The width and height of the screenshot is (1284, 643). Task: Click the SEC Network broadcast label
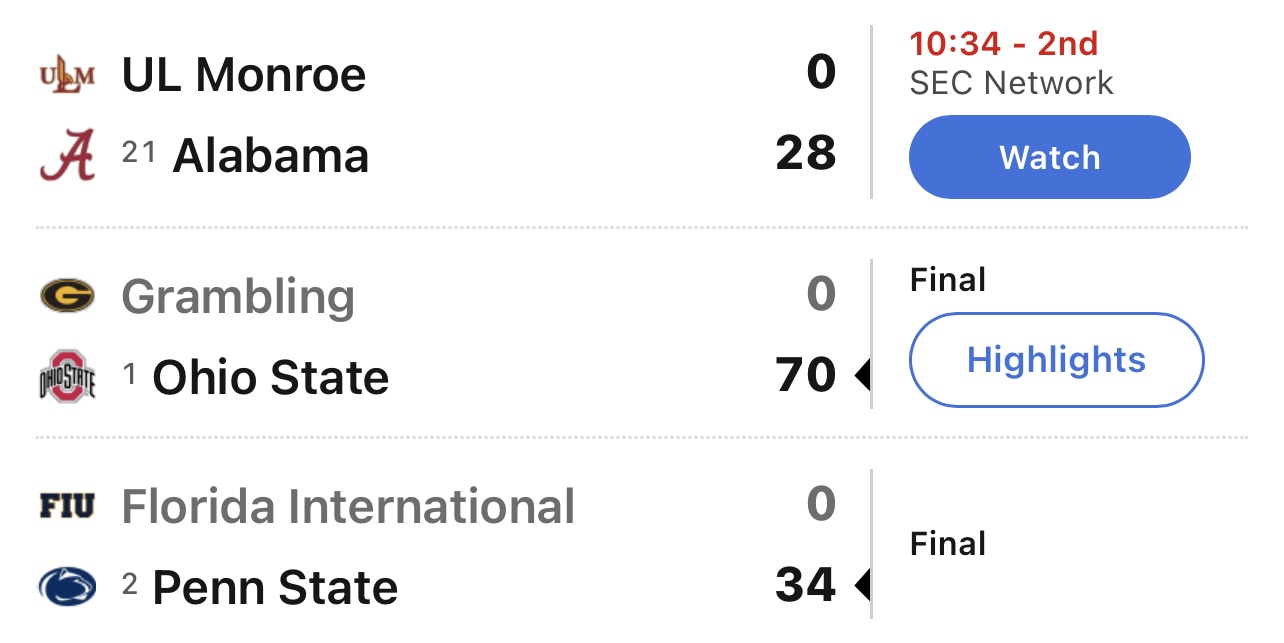1011,83
